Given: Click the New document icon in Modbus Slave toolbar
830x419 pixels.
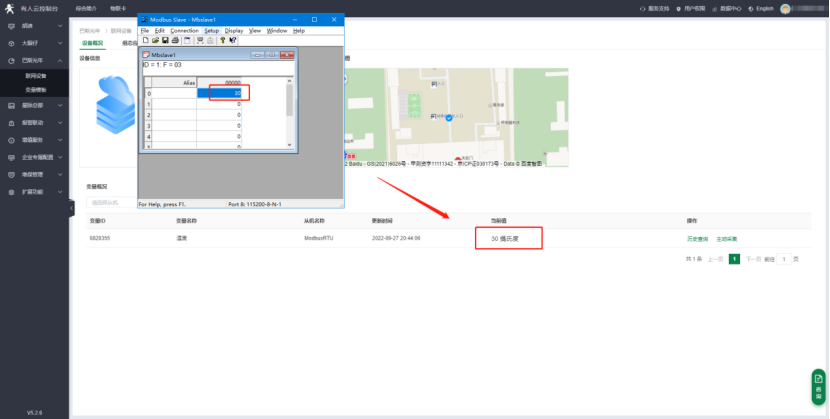Looking at the screenshot, I should [144, 40].
